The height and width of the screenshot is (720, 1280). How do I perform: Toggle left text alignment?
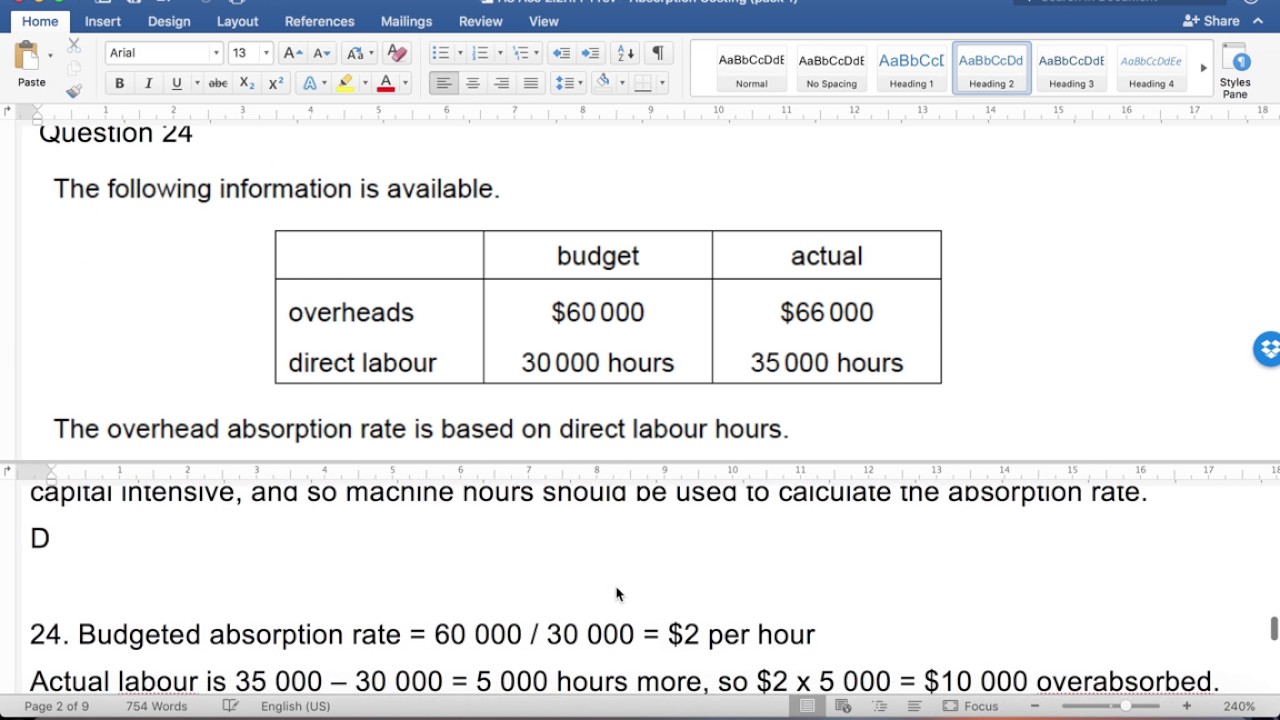coord(444,83)
